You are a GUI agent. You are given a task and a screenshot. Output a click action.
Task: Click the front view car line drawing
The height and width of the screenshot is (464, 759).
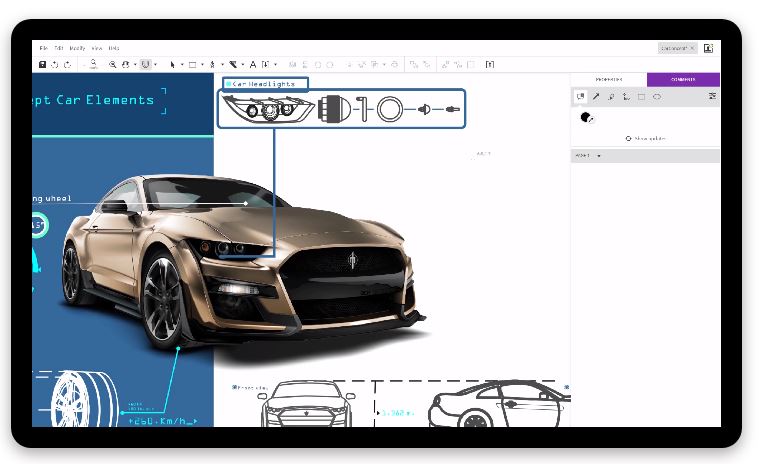click(306, 404)
